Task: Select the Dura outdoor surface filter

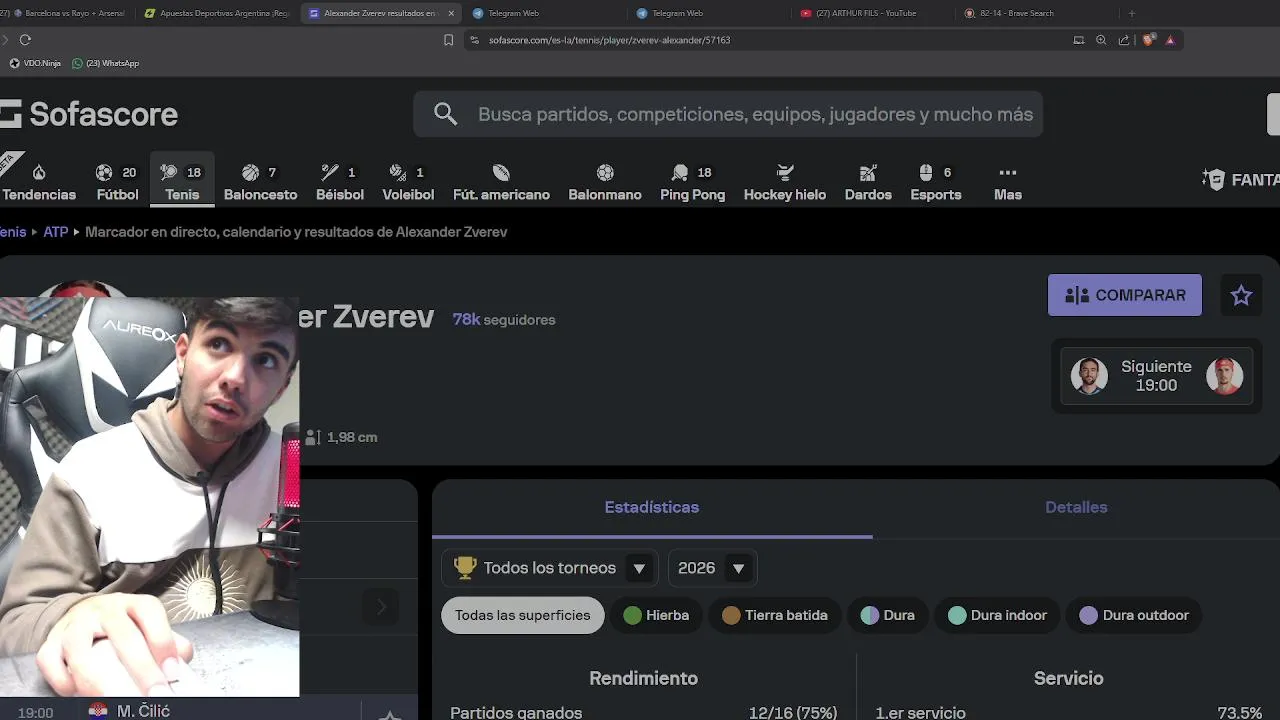Action: [1134, 615]
